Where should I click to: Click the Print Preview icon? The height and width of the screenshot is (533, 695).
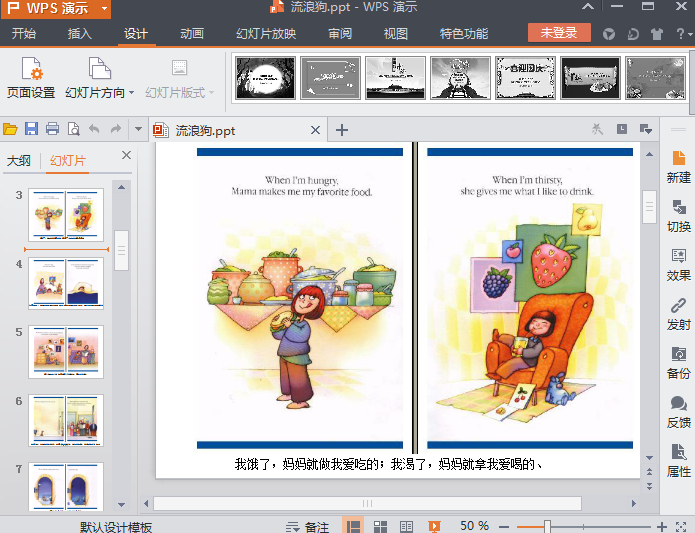tap(73, 129)
